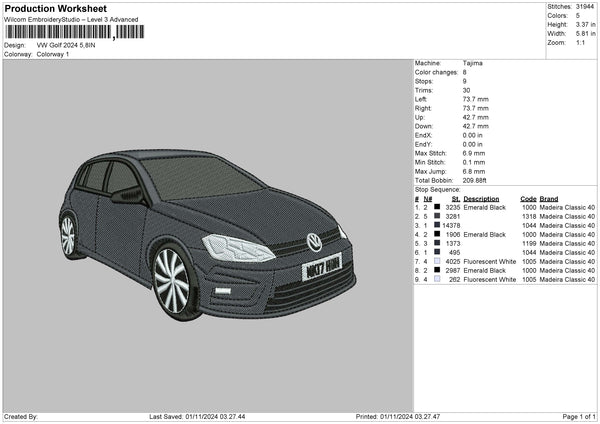Image resolution: width=600 pixels, height=424 pixels.
Task: Select the stop 7 Fluorescent White swatch
Action: pyautogui.click(x=437, y=262)
